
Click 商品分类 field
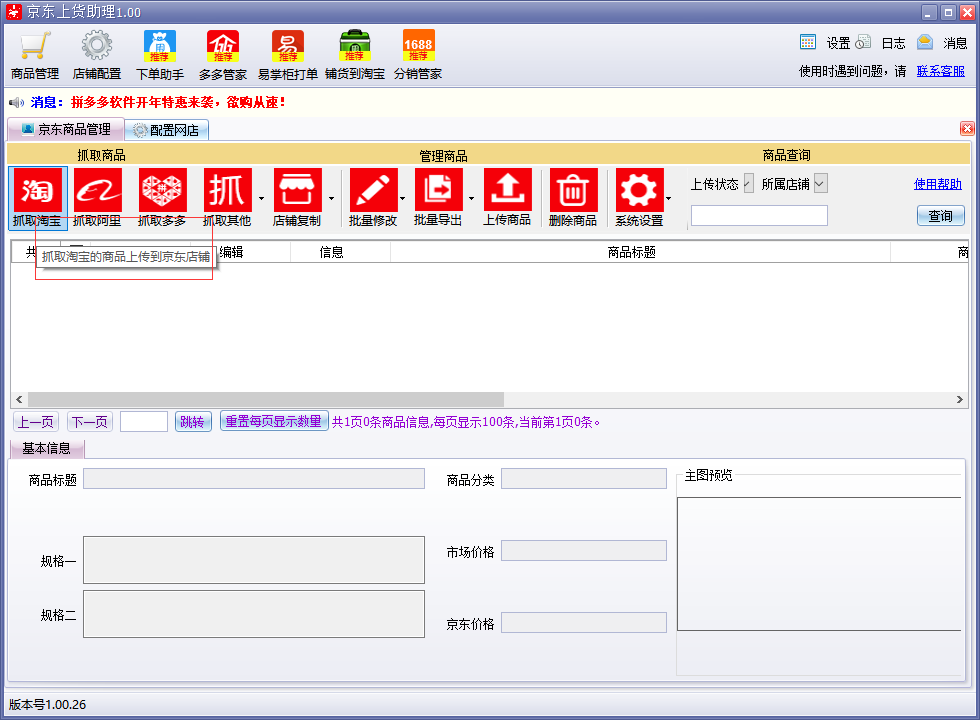click(x=584, y=479)
